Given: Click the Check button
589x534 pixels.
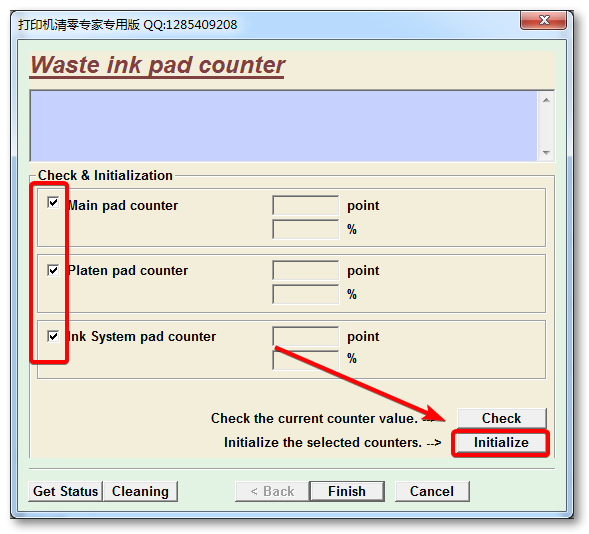Looking at the screenshot, I should coord(501,418).
